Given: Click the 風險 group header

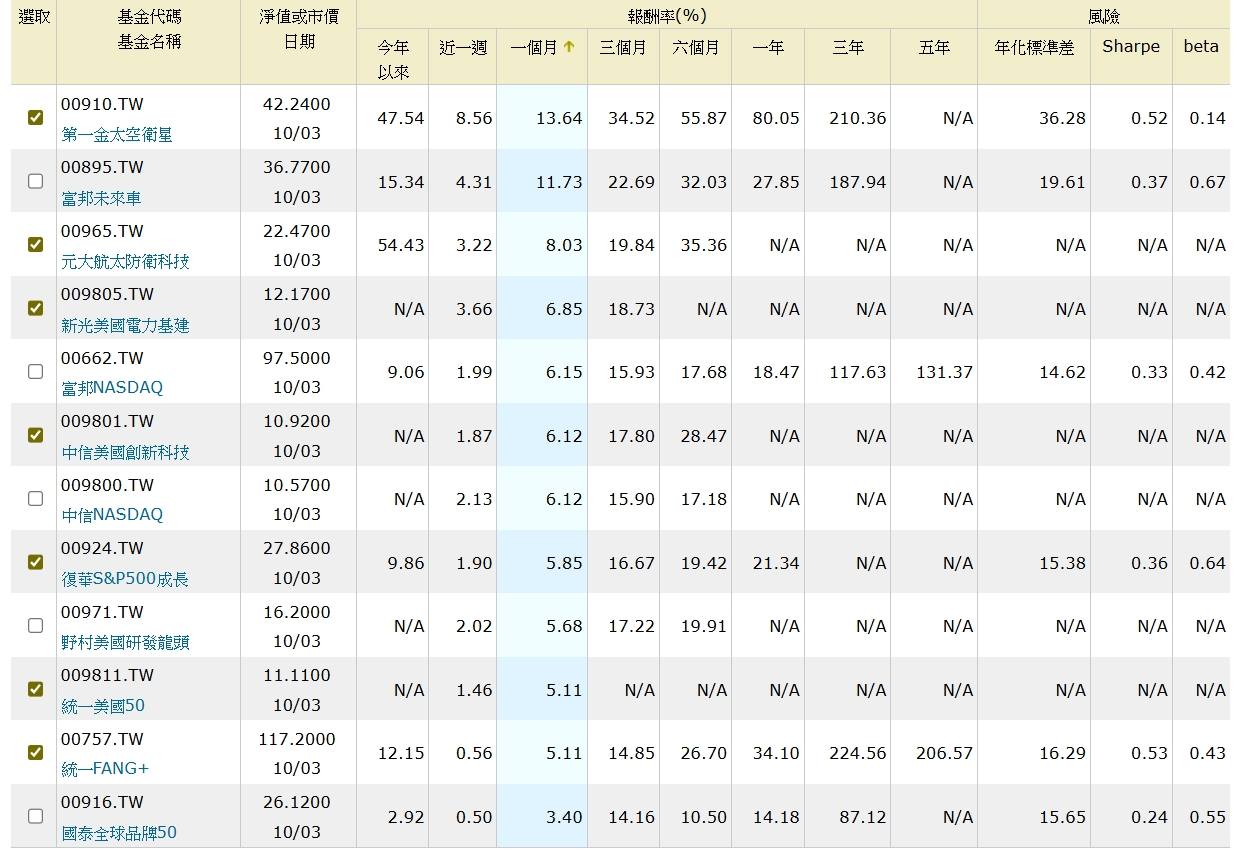Looking at the screenshot, I should coord(1104,16).
